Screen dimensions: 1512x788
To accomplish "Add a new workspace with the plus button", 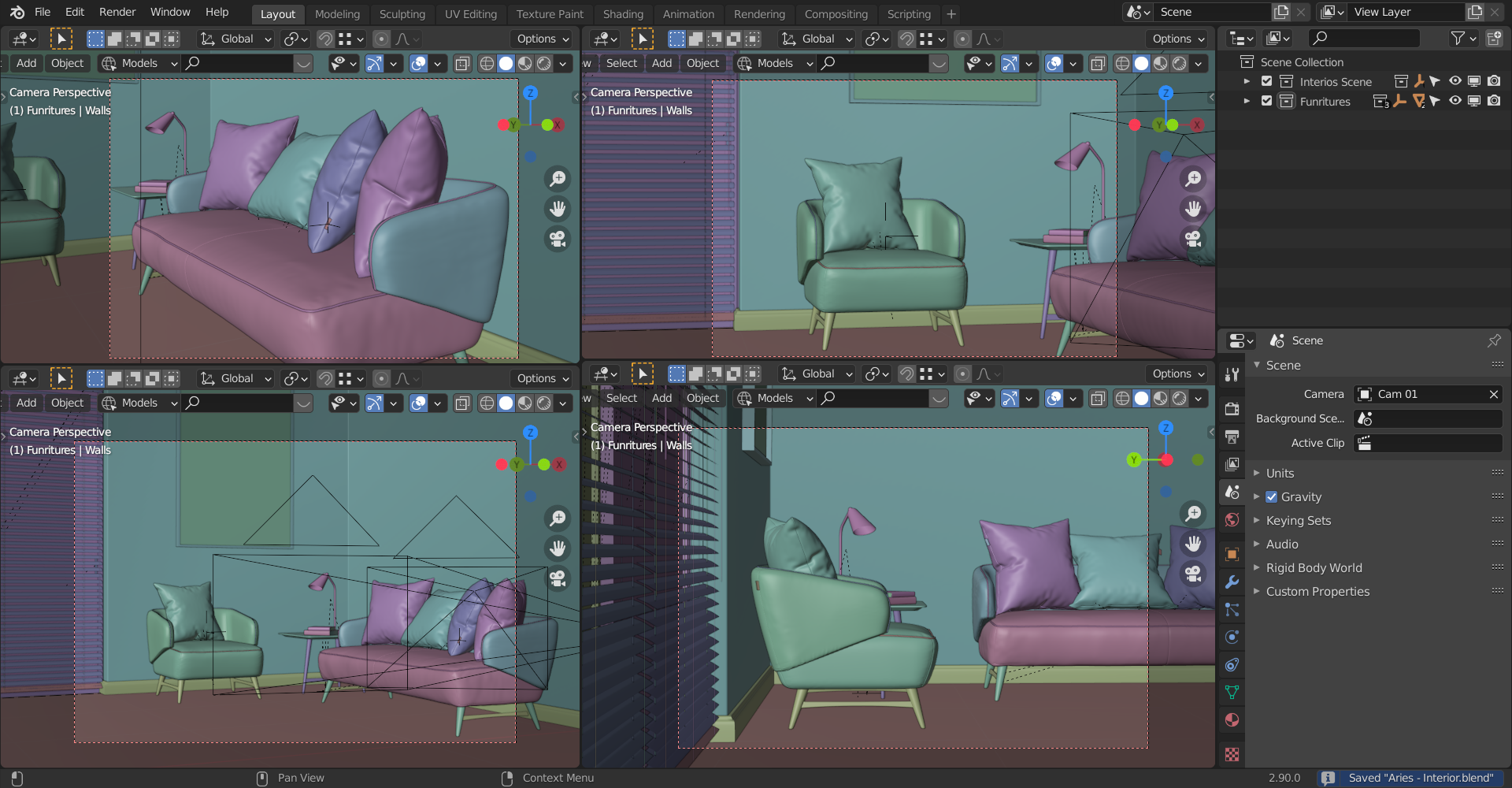I will (x=951, y=14).
